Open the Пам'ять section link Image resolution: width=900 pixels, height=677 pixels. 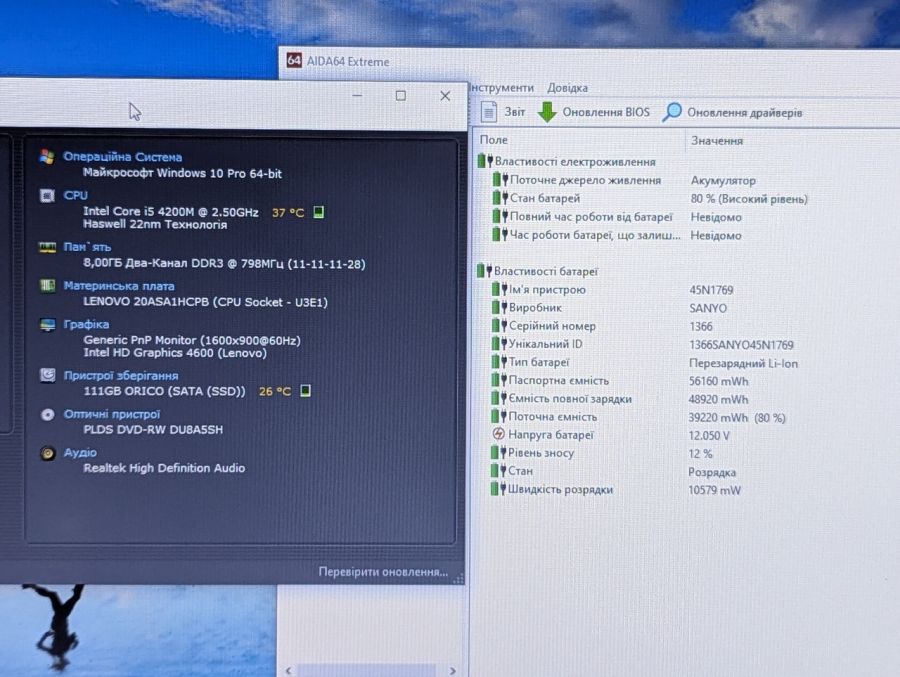point(87,247)
